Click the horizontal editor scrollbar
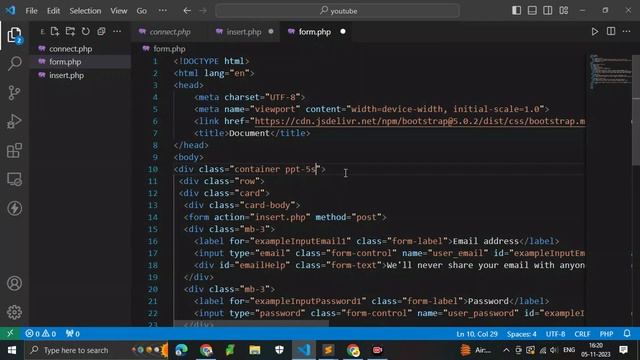Image resolution: width=640 pixels, height=360 pixels. coord(251,323)
